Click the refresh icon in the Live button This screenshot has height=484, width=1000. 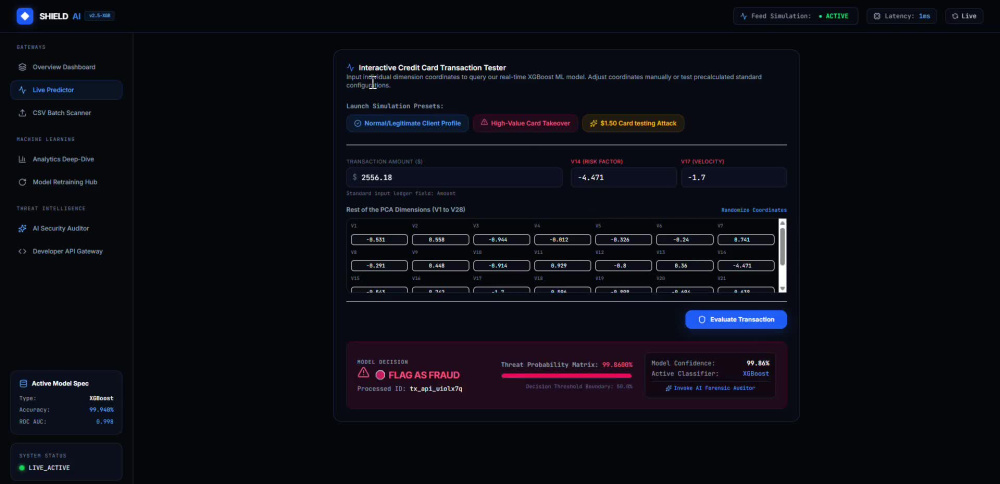pos(955,16)
